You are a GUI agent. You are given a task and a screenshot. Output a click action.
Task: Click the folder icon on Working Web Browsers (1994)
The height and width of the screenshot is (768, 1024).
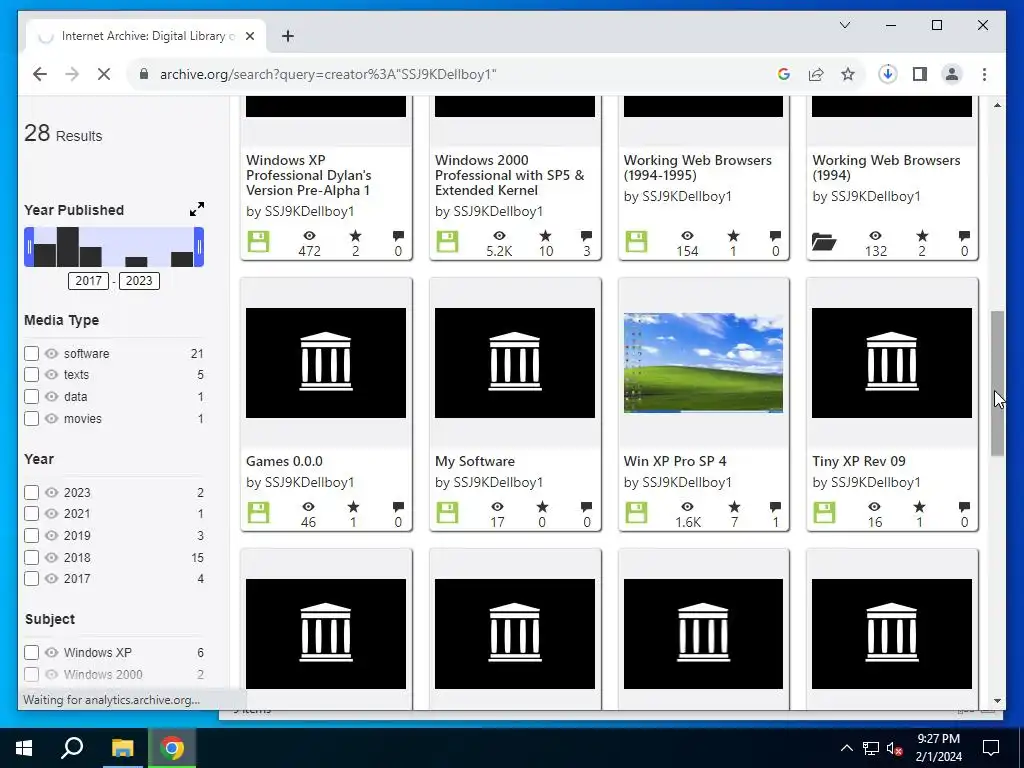coord(824,242)
